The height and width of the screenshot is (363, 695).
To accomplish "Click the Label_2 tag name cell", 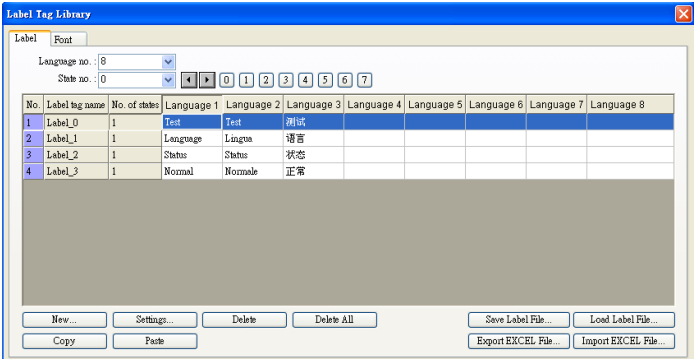I will (76, 155).
